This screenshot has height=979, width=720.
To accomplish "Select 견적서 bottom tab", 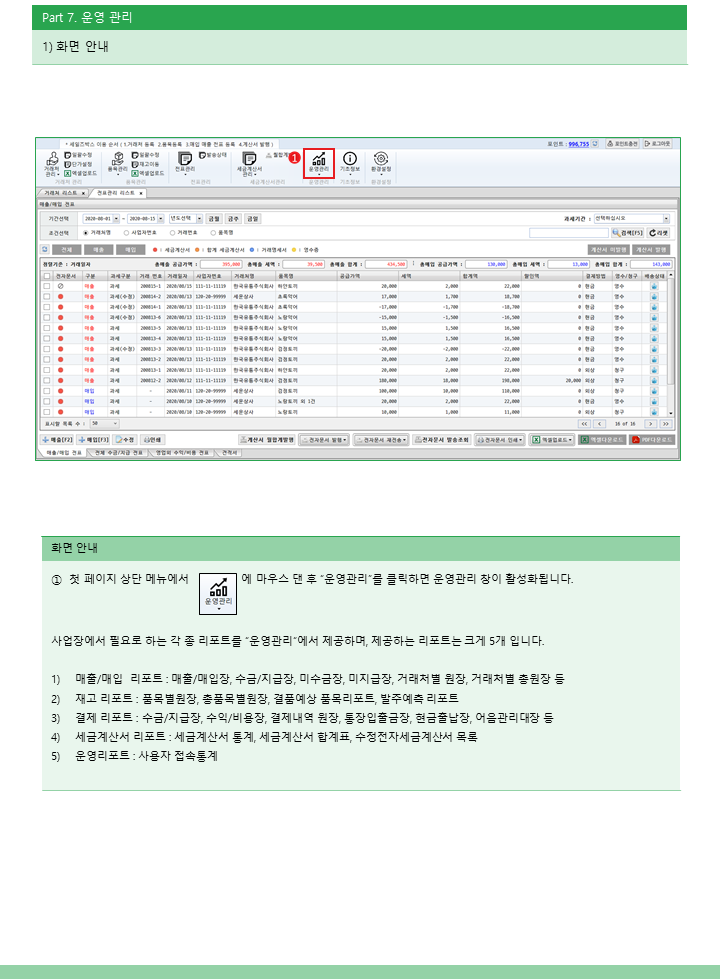I will pos(229,453).
